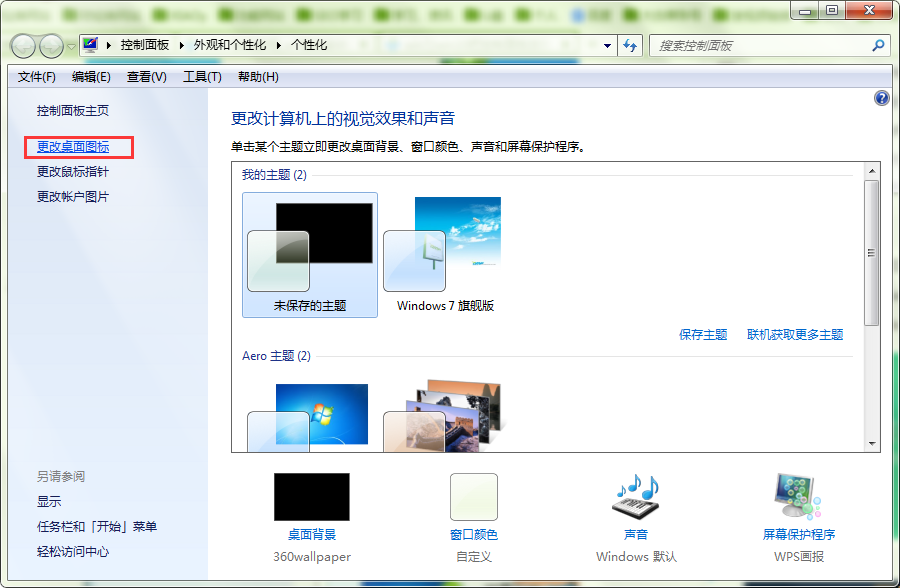Click the 搜索控制面板 search field
The image size is (900, 588).
click(x=760, y=46)
